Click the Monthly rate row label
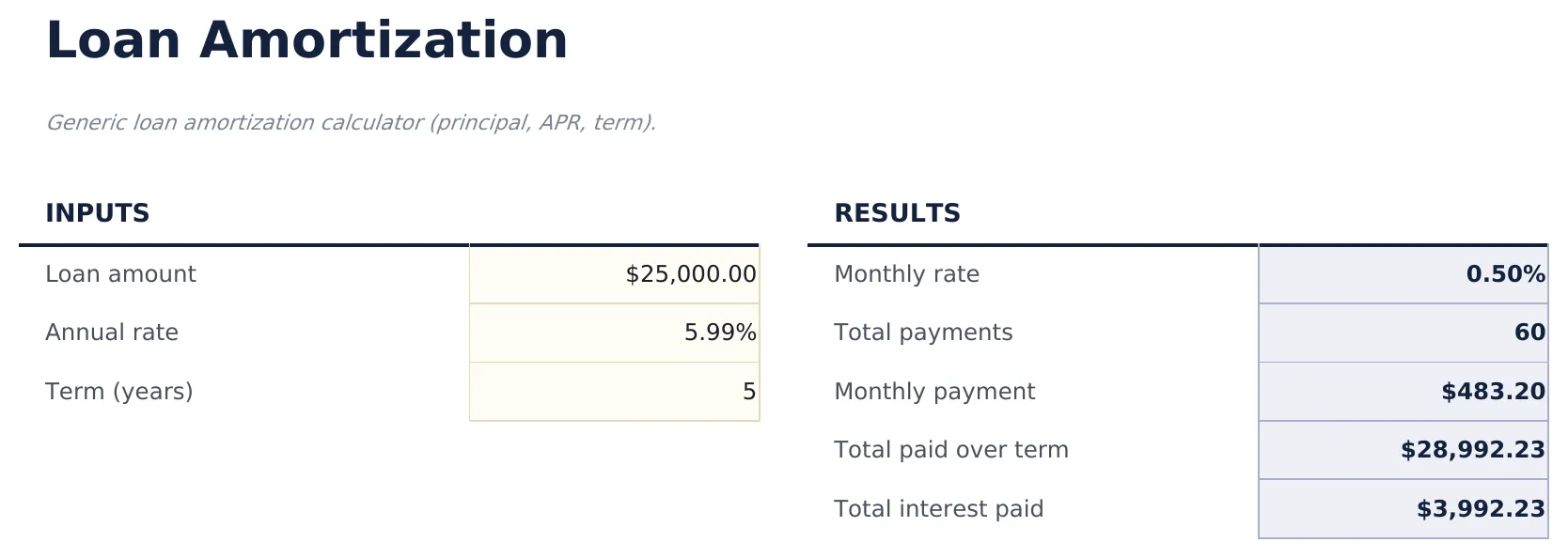The height and width of the screenshot is (558, 1568). [906, 274]
